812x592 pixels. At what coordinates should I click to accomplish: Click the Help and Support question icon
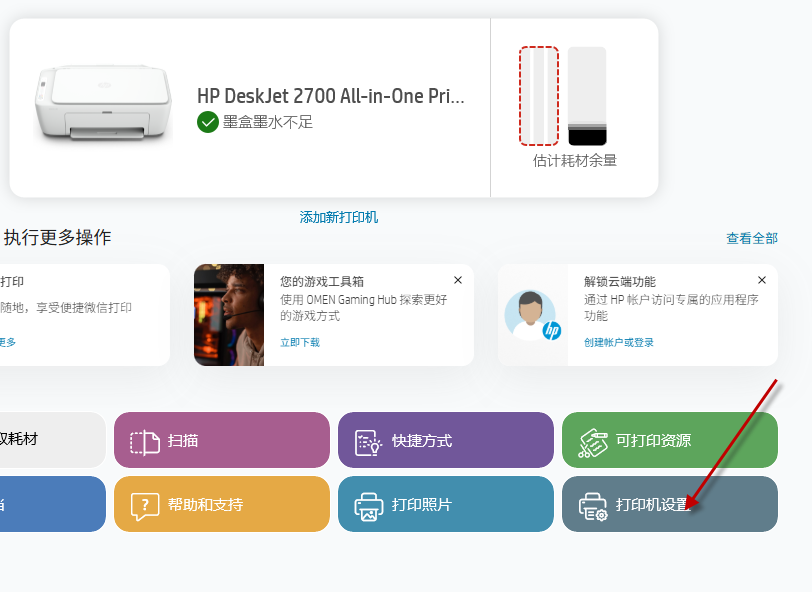(144, 506)
